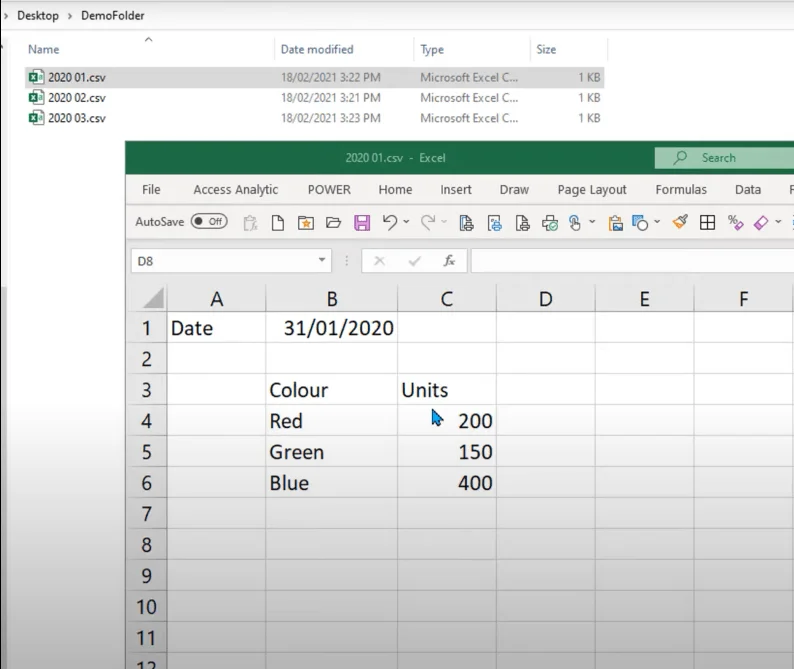
Task: Open the Draw ribbon tab
Action: pos(514,189)
